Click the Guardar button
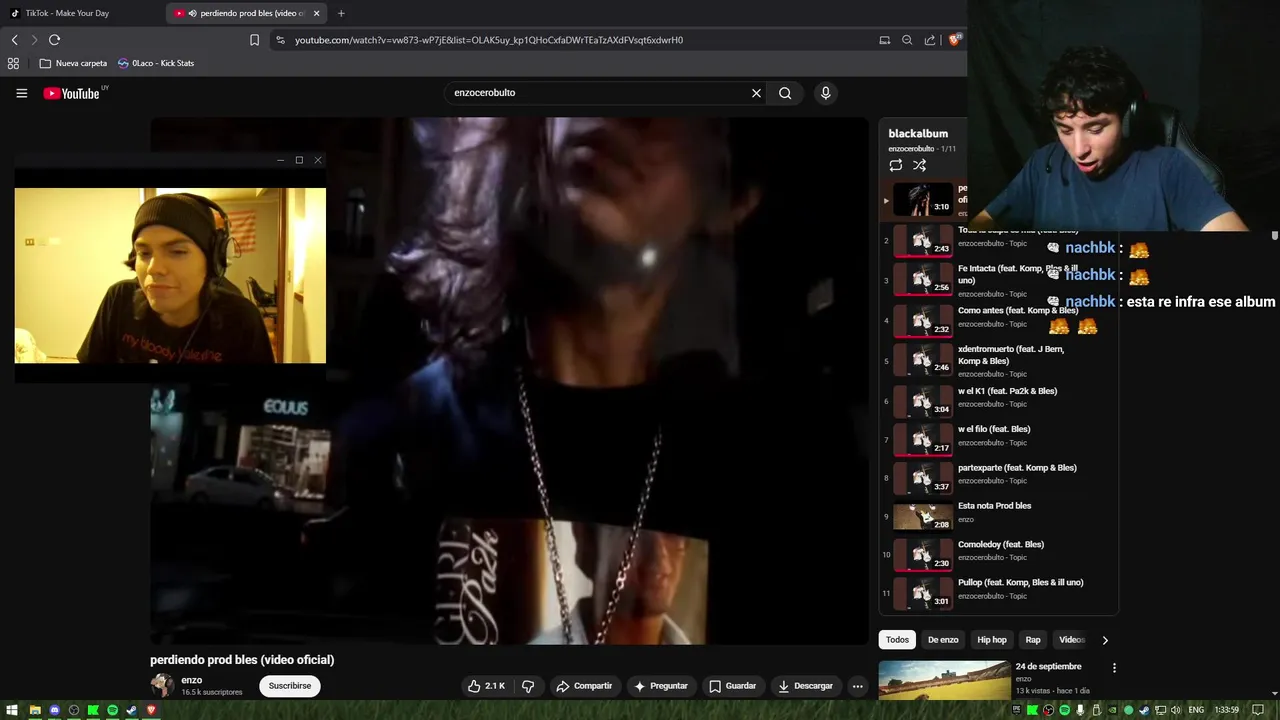Image resolution: width=1280 pixels, height=720 pixels. pos(732,686)
